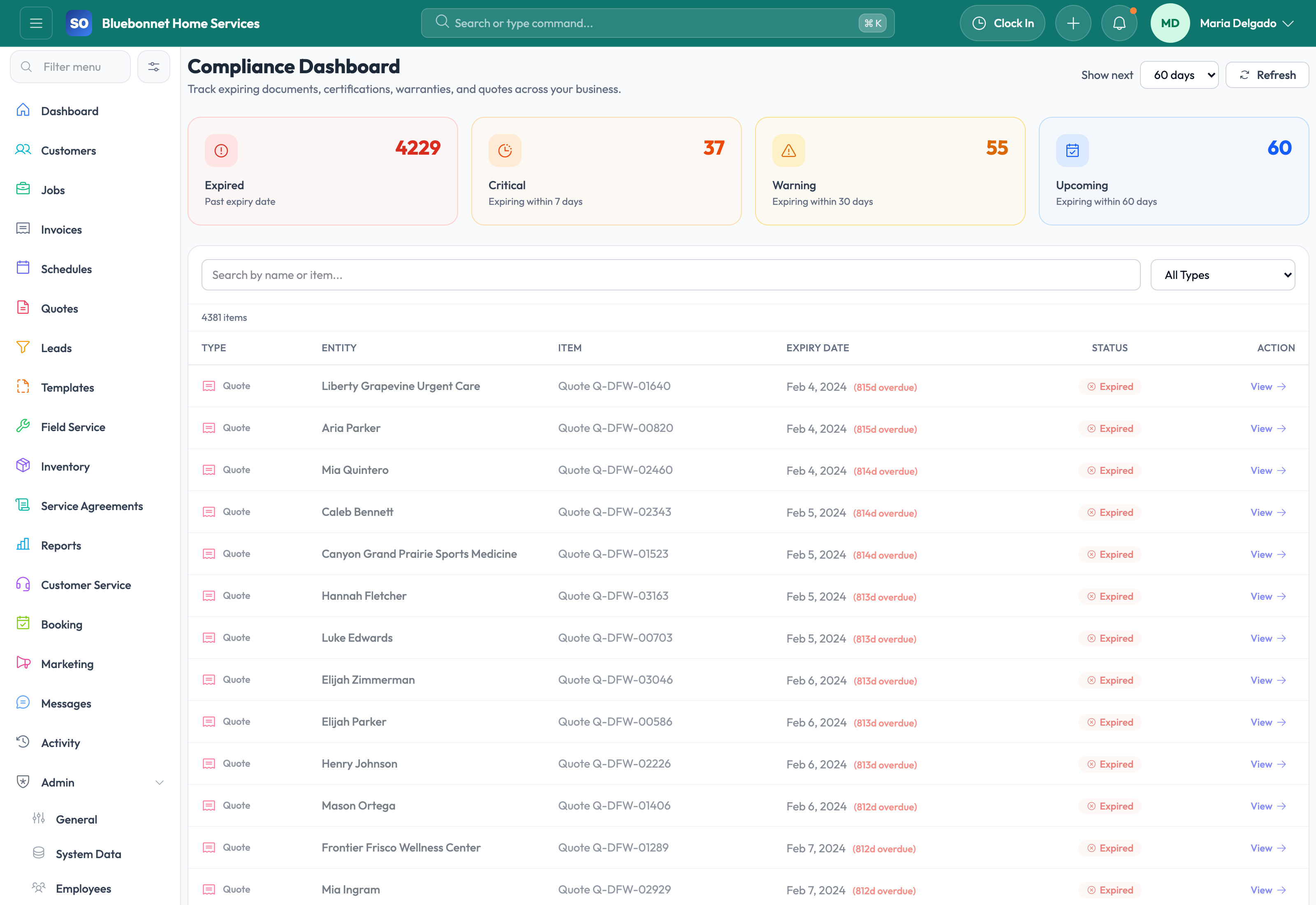Click the global search command field

658,23
